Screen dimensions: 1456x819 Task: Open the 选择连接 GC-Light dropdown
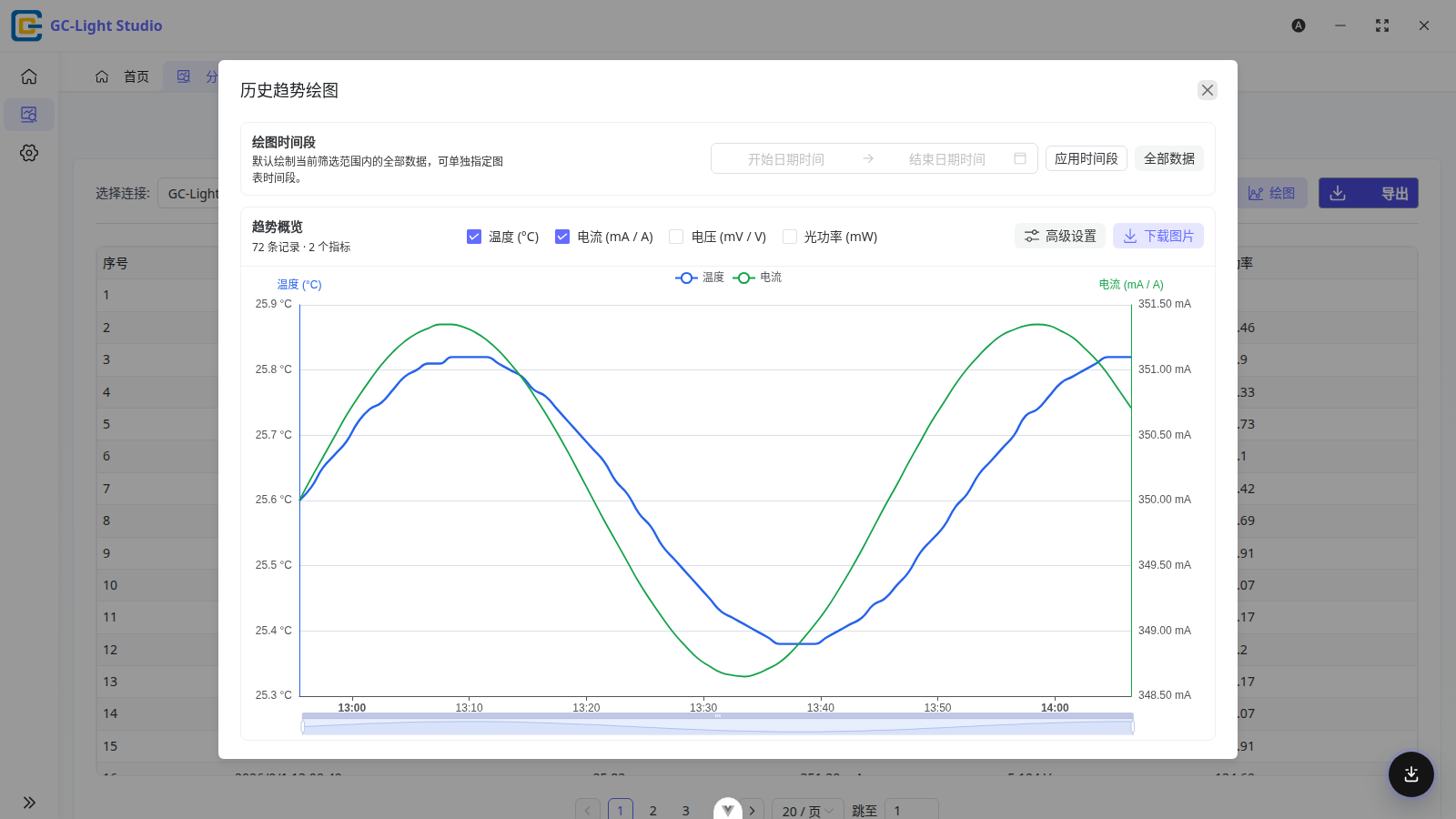(x=192, y=193)
